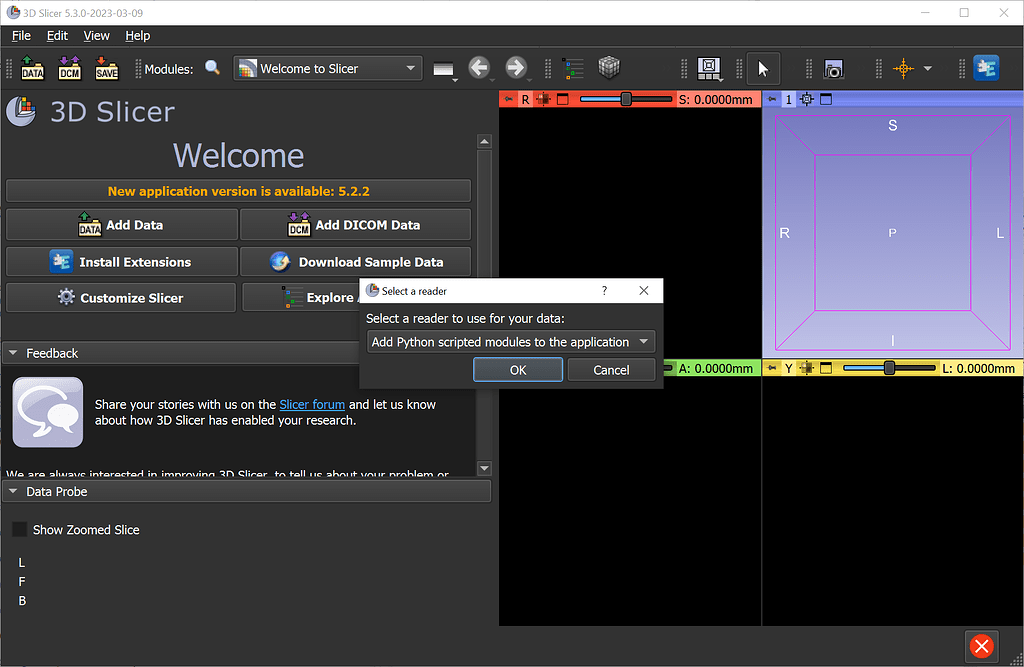1024x667 pixels.
Task: Click the Add DICOM toolbar icon
Action: 69,68
